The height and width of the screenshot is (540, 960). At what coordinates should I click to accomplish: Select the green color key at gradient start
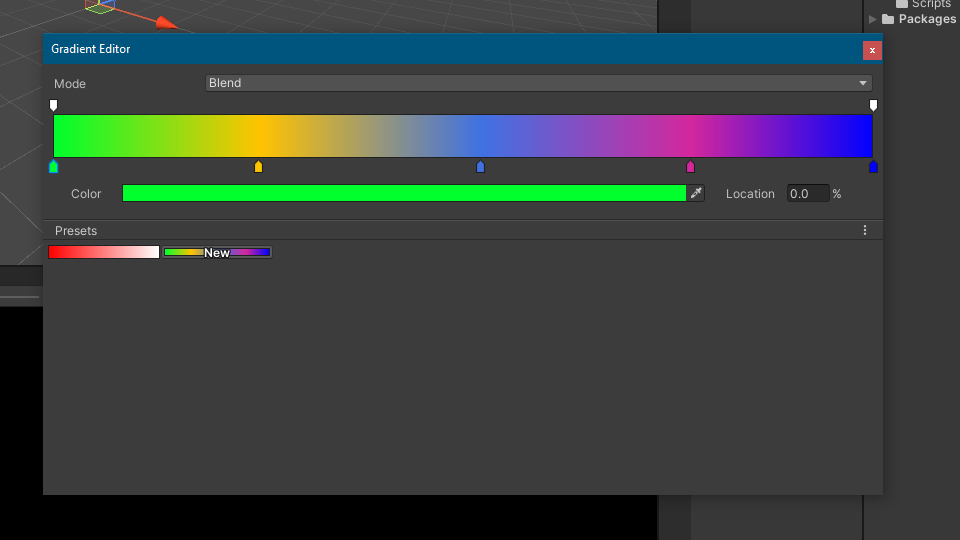pyautogui.click(x=54, y=167)
